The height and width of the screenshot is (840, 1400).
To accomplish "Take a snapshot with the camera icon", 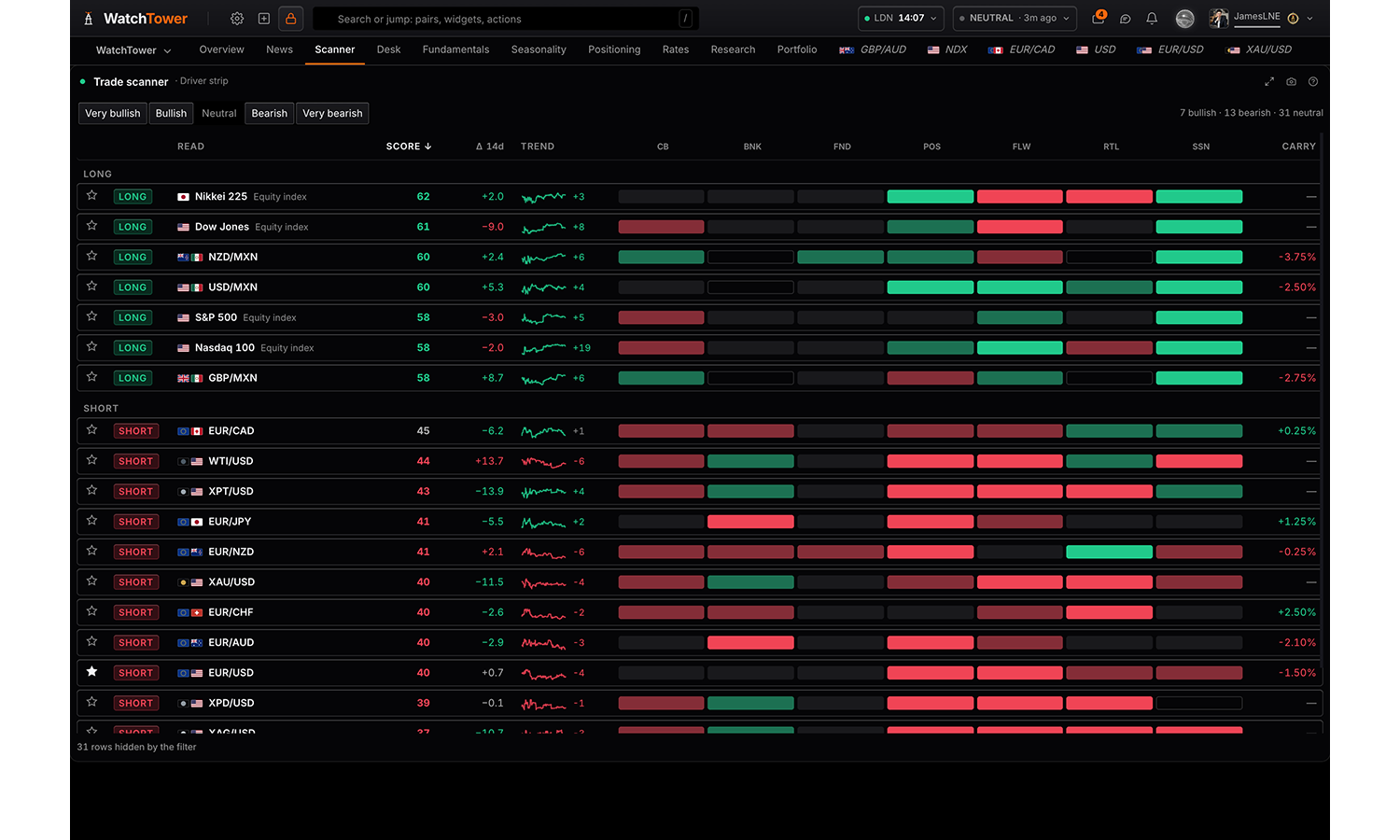I will coord(1291,82).
